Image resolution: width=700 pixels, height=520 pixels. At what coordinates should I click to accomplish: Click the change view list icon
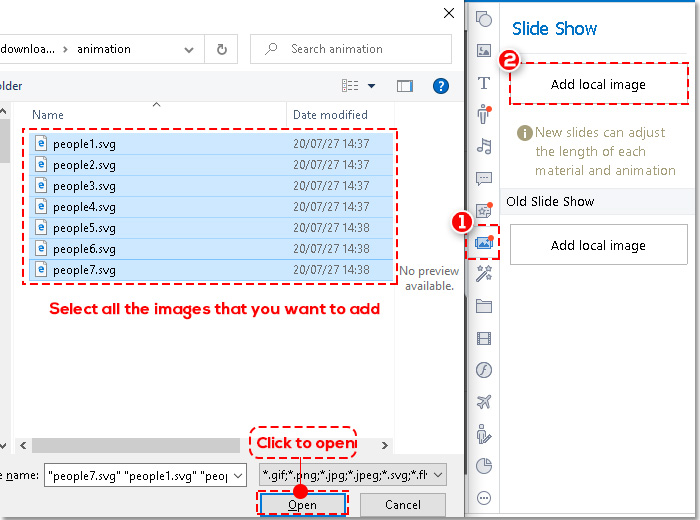click(x=350, y=85)
